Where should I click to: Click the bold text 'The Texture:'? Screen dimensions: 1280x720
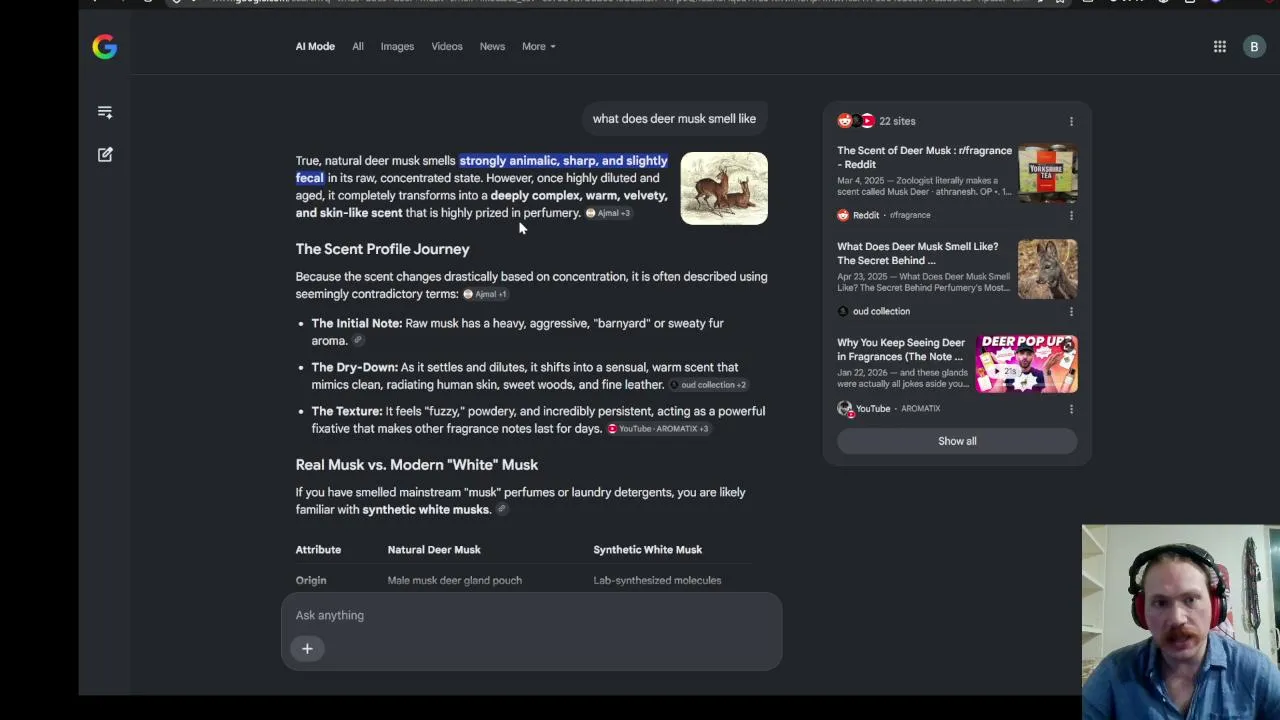(x=347, y=412)
